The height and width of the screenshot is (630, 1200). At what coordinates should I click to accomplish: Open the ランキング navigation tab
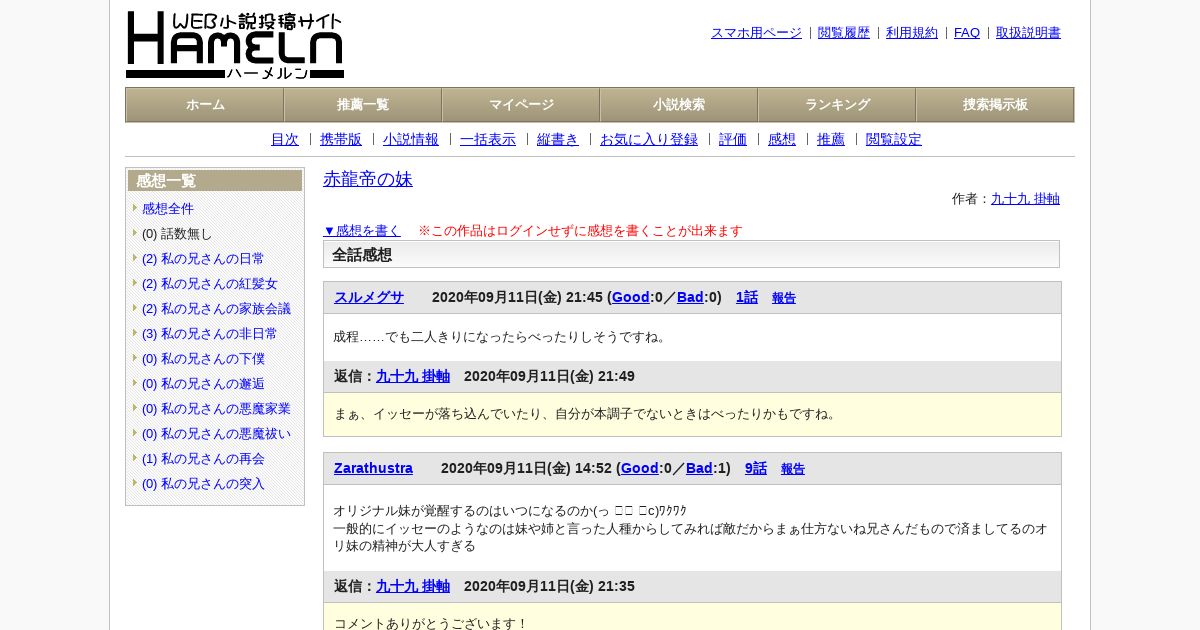[x=837, y=104]
